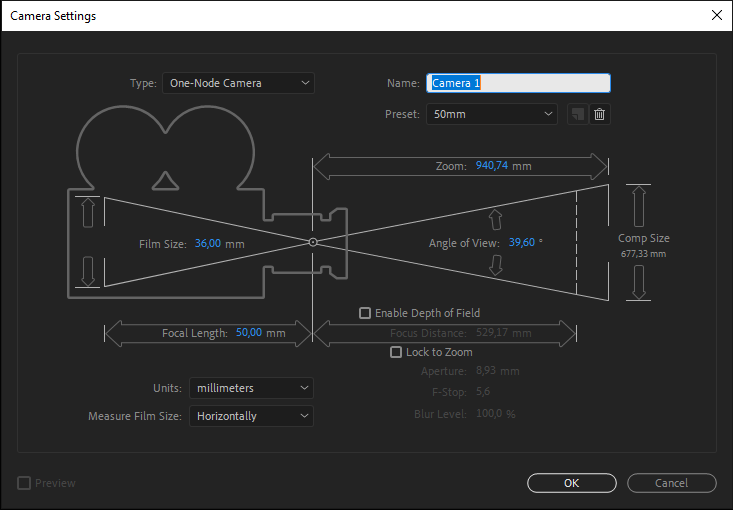Open the Units millimeters dropdown

[251, 388]
